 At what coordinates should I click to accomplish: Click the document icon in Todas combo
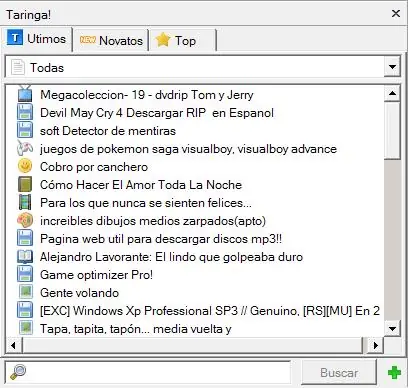(18, 67)
